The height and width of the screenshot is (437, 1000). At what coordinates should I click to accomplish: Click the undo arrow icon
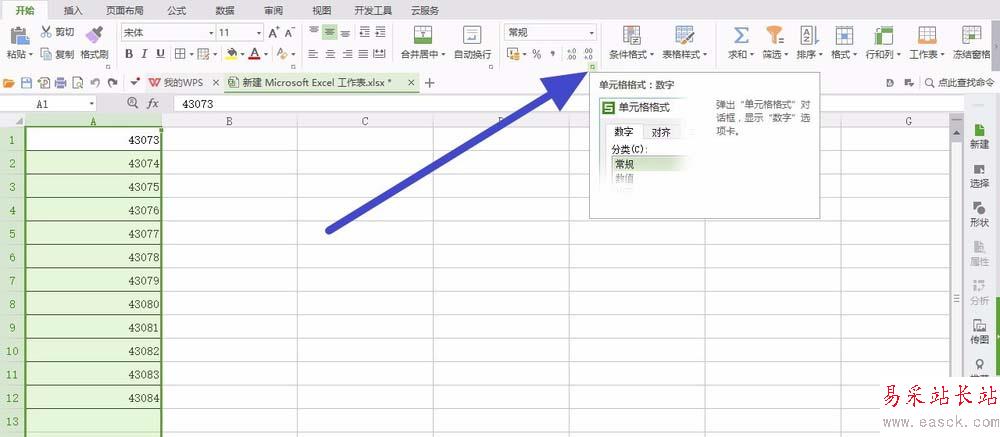point(95,82)
